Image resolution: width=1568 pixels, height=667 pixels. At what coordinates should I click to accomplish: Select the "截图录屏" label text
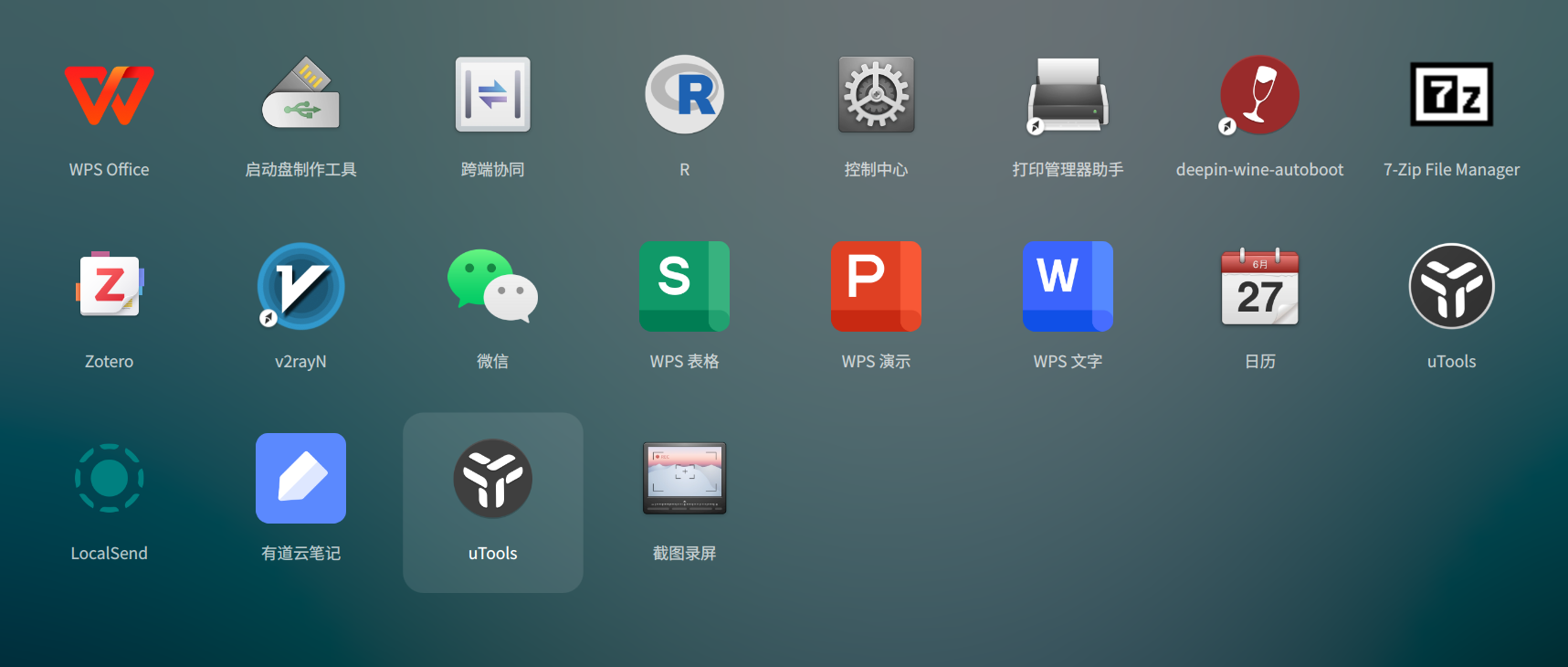coord(685,554)
